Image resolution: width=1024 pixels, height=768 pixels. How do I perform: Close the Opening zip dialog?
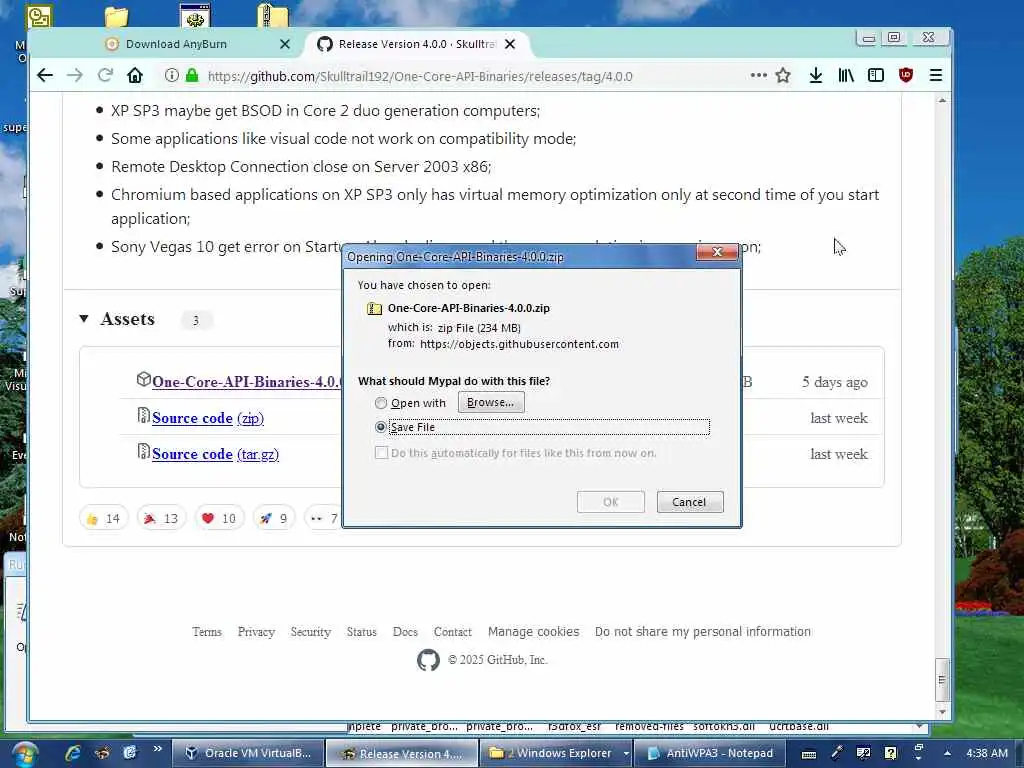717,252
